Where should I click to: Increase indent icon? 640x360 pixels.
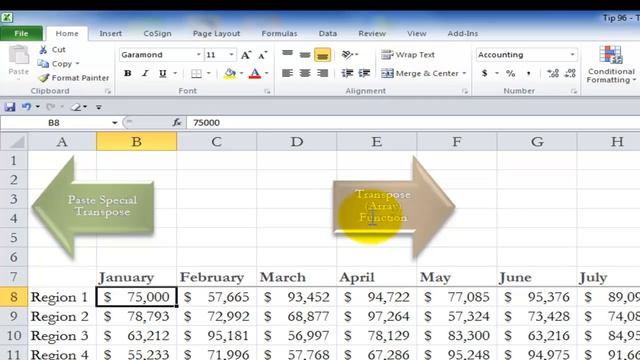(x=364, y=73)
